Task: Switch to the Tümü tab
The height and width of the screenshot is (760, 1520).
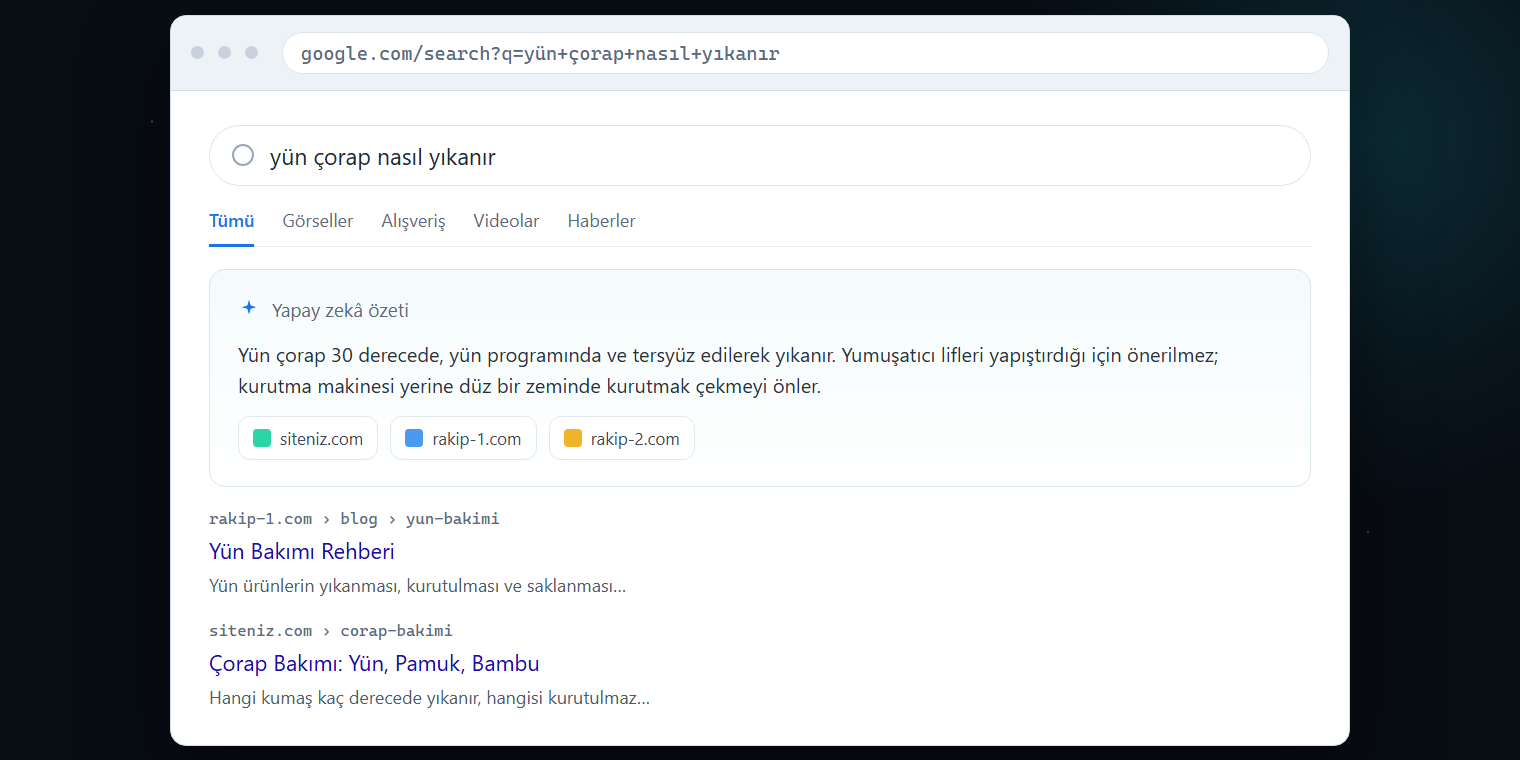Action: click(232, 221)
